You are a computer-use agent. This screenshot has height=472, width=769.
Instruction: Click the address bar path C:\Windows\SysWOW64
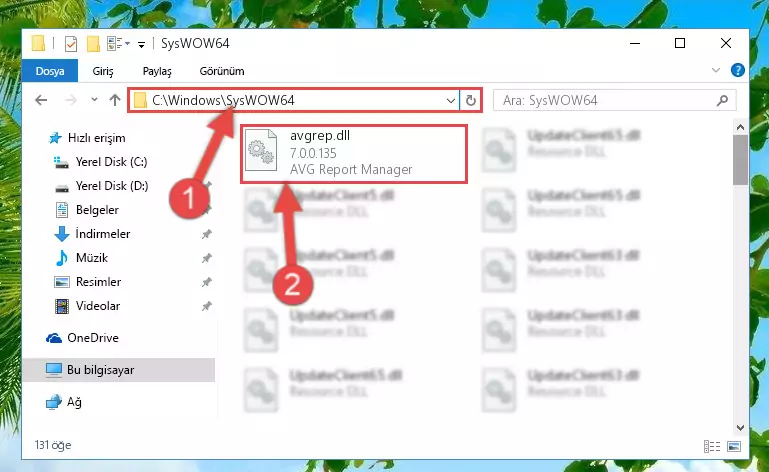click(223, 100)
